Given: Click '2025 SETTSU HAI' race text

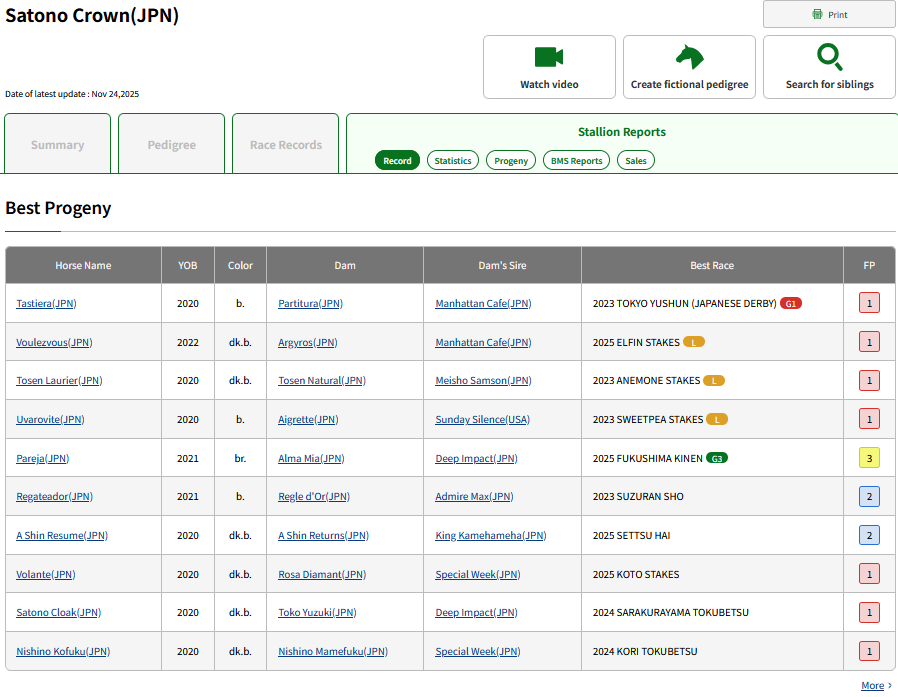Looking at the screenshot, I should (x=631, y=535).
